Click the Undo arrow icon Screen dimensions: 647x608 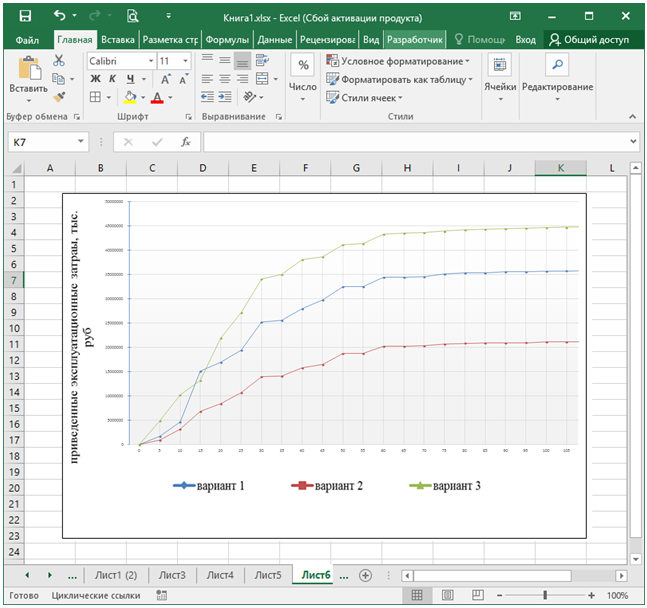(x=60, y=16)
